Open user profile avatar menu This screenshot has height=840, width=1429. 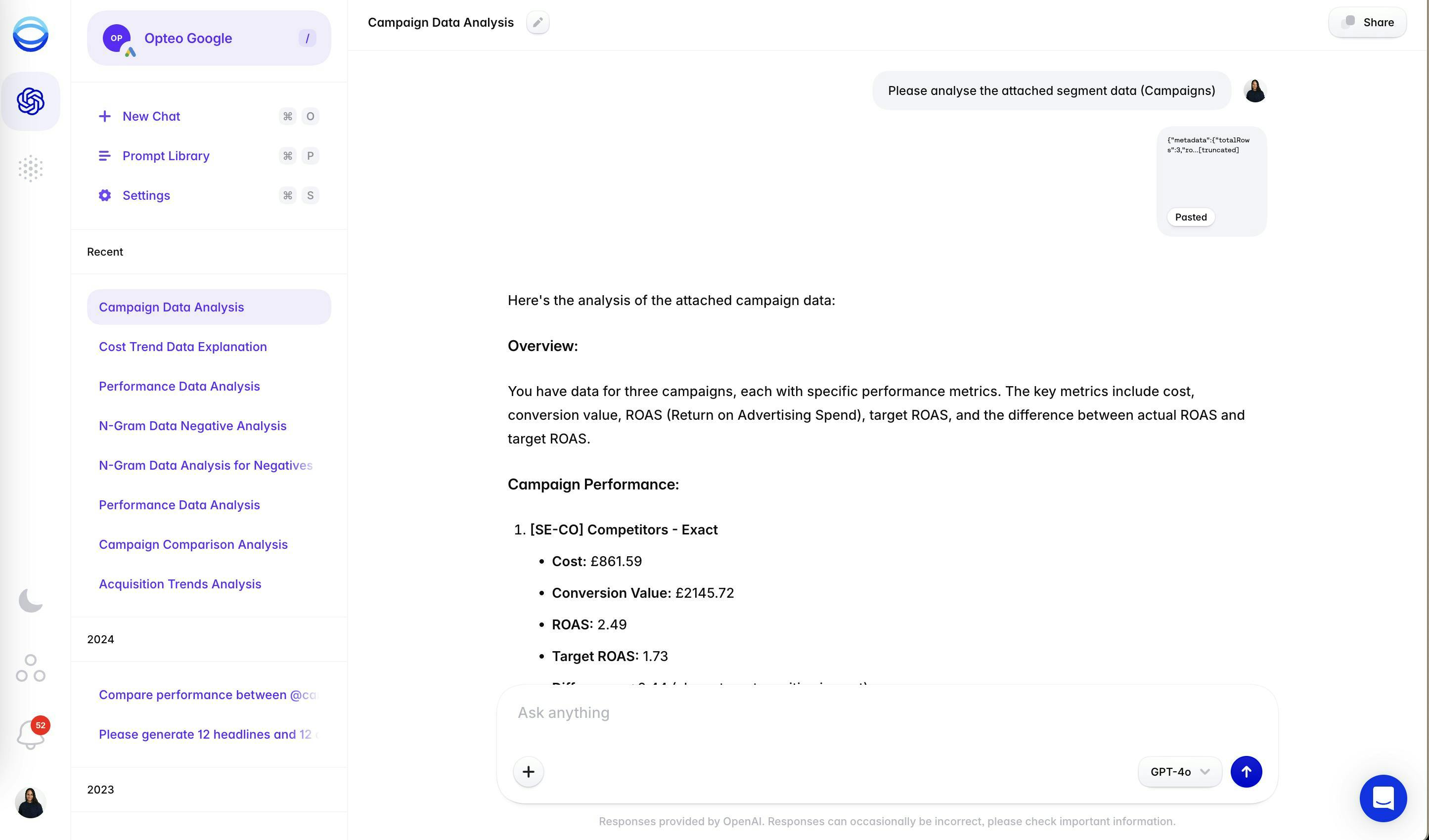31,802
